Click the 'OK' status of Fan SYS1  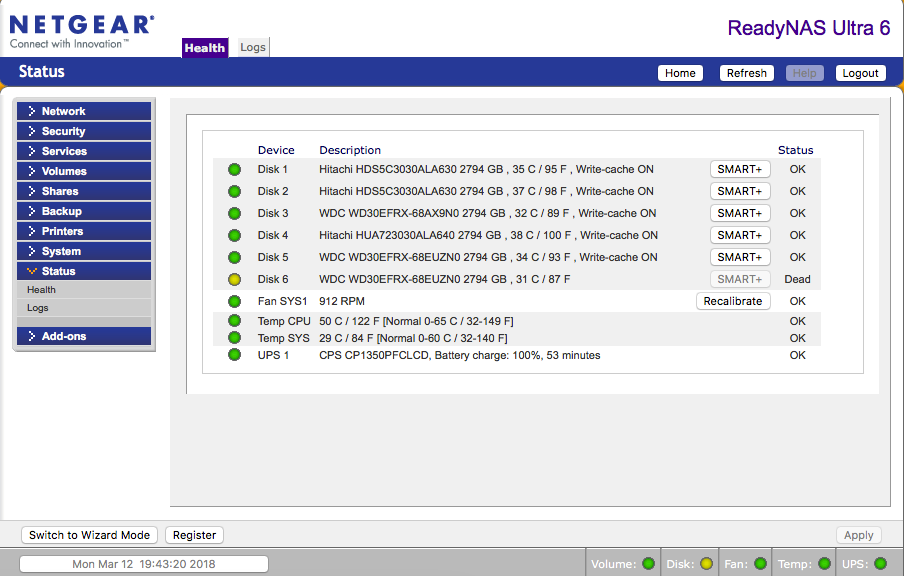click(x=797, y=301)
